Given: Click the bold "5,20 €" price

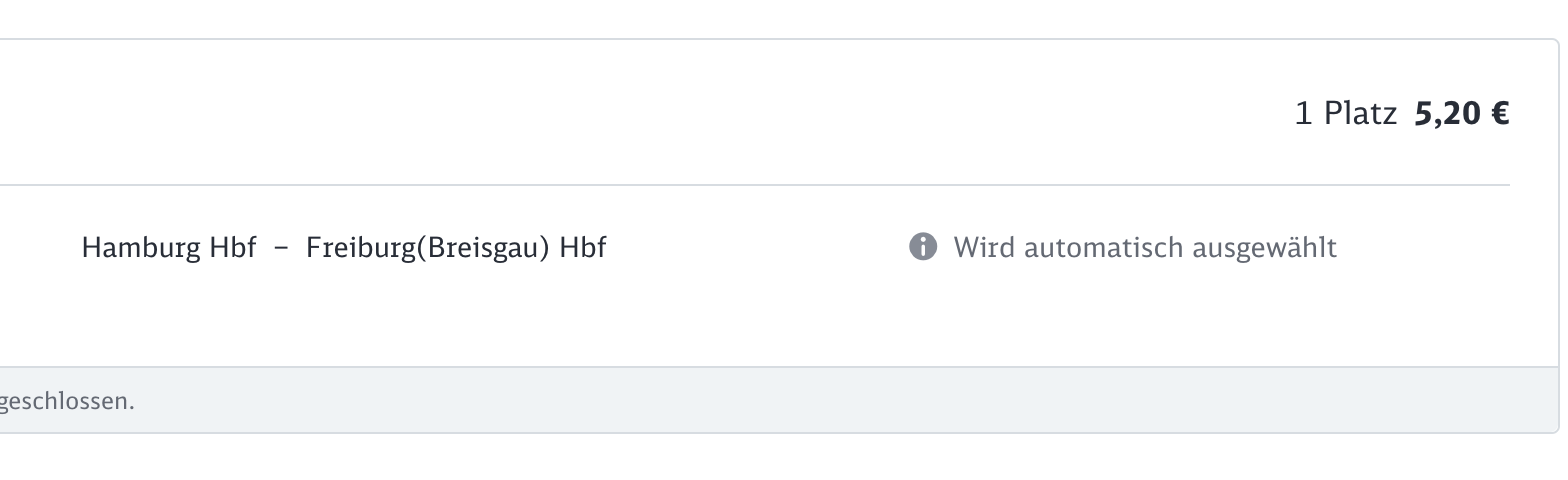Looking at the screenshot, I should pyautogui.click(x=1461, y=114).
